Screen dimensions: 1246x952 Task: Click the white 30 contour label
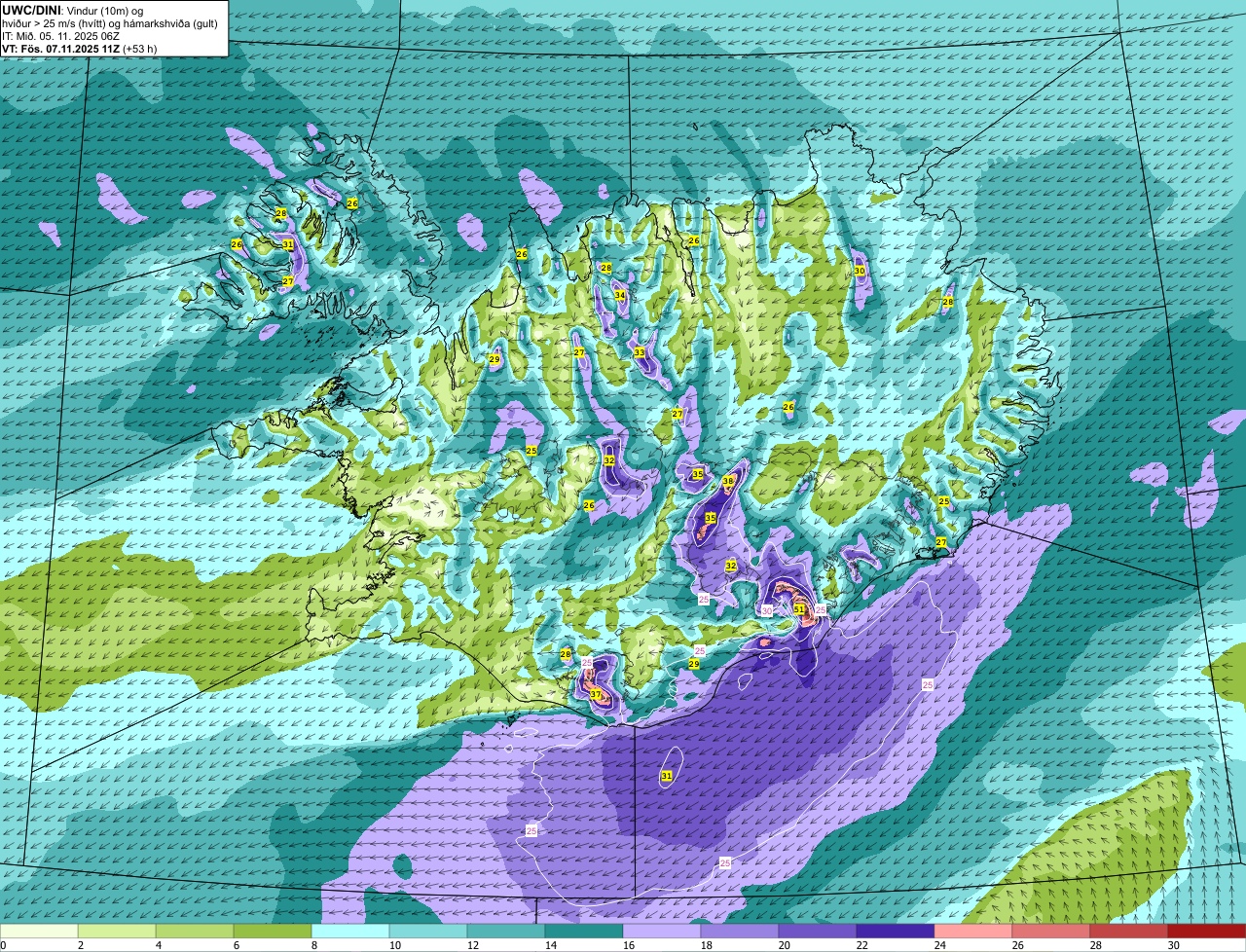click(x=766, y=610)
